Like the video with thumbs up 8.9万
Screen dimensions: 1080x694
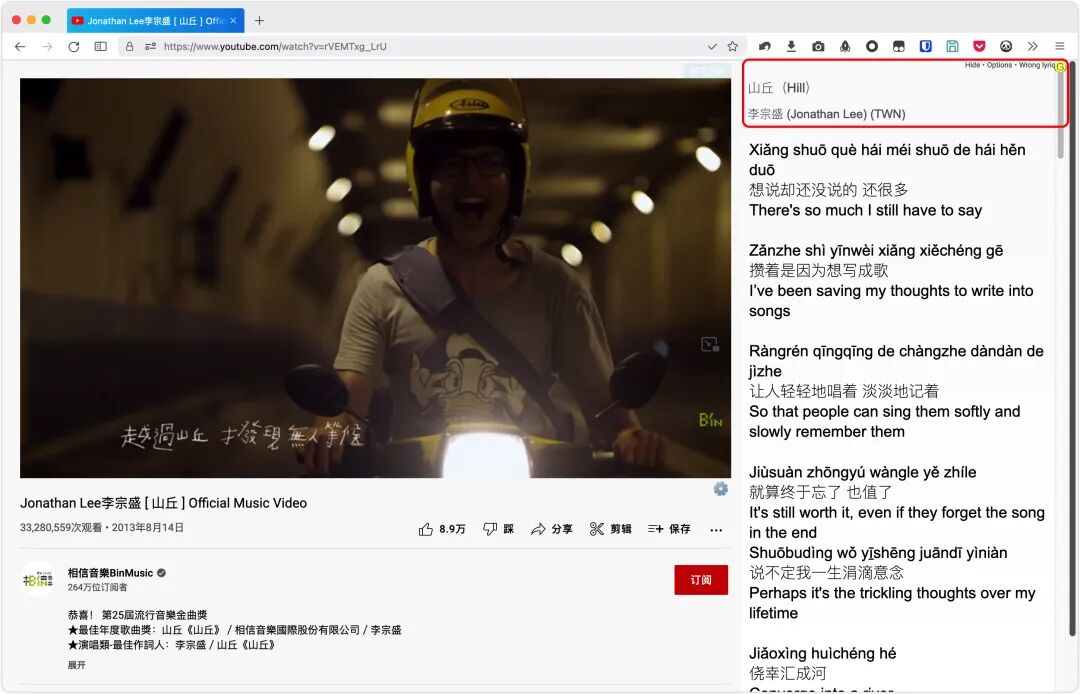tap(442, 529)
